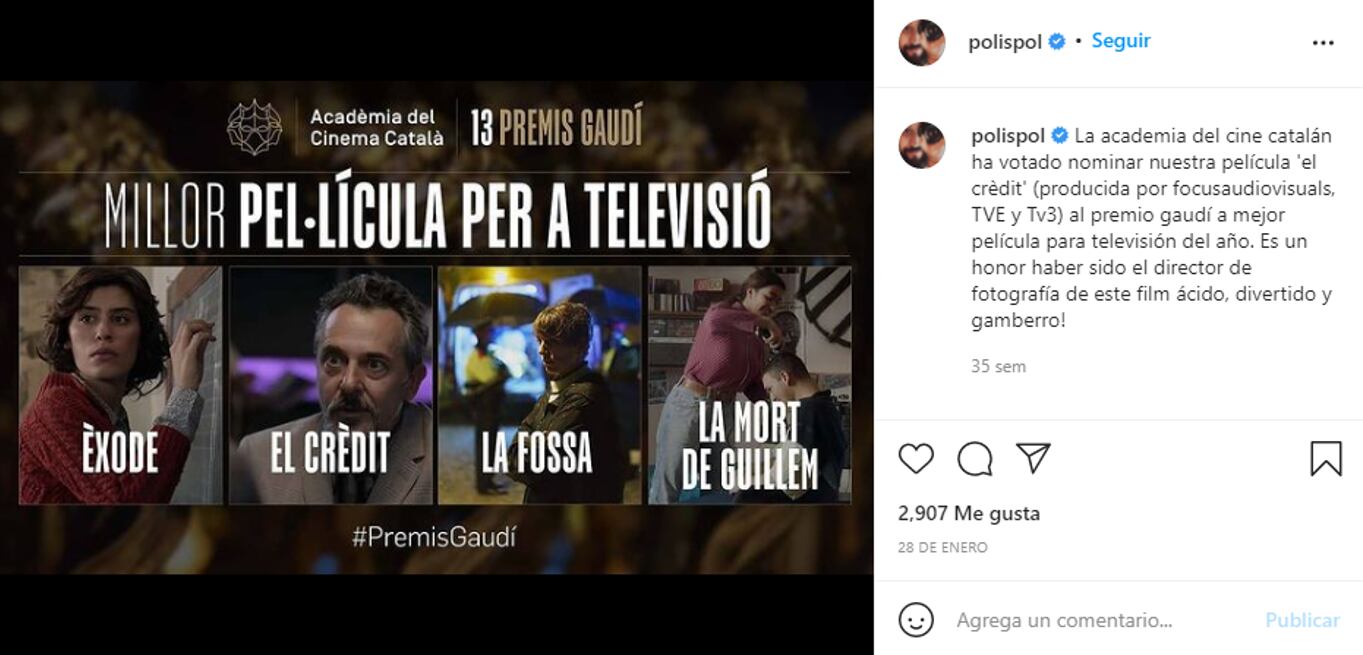Click polispol avatar beside caption
This screenshot has width=1363, height=655.
coord(921,146)
